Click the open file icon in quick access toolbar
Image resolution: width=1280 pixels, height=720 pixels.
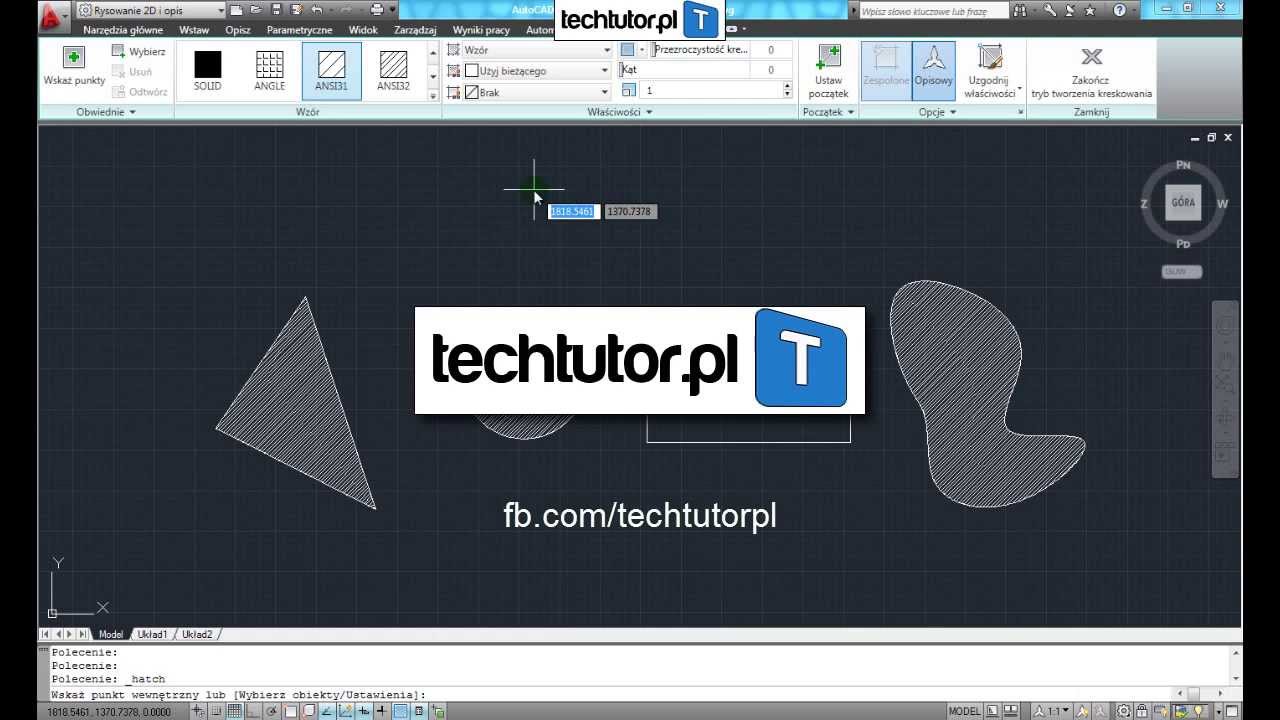pyautogui.click(x=256, y=10)
